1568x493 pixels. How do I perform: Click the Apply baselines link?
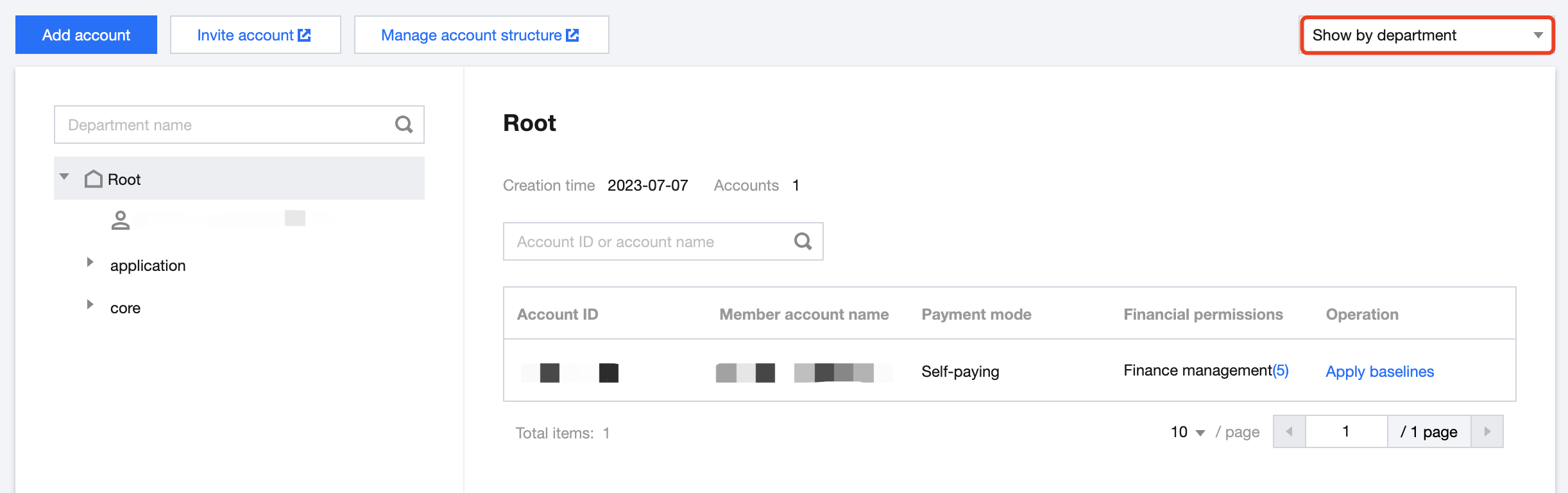(x=1379, y=372)
